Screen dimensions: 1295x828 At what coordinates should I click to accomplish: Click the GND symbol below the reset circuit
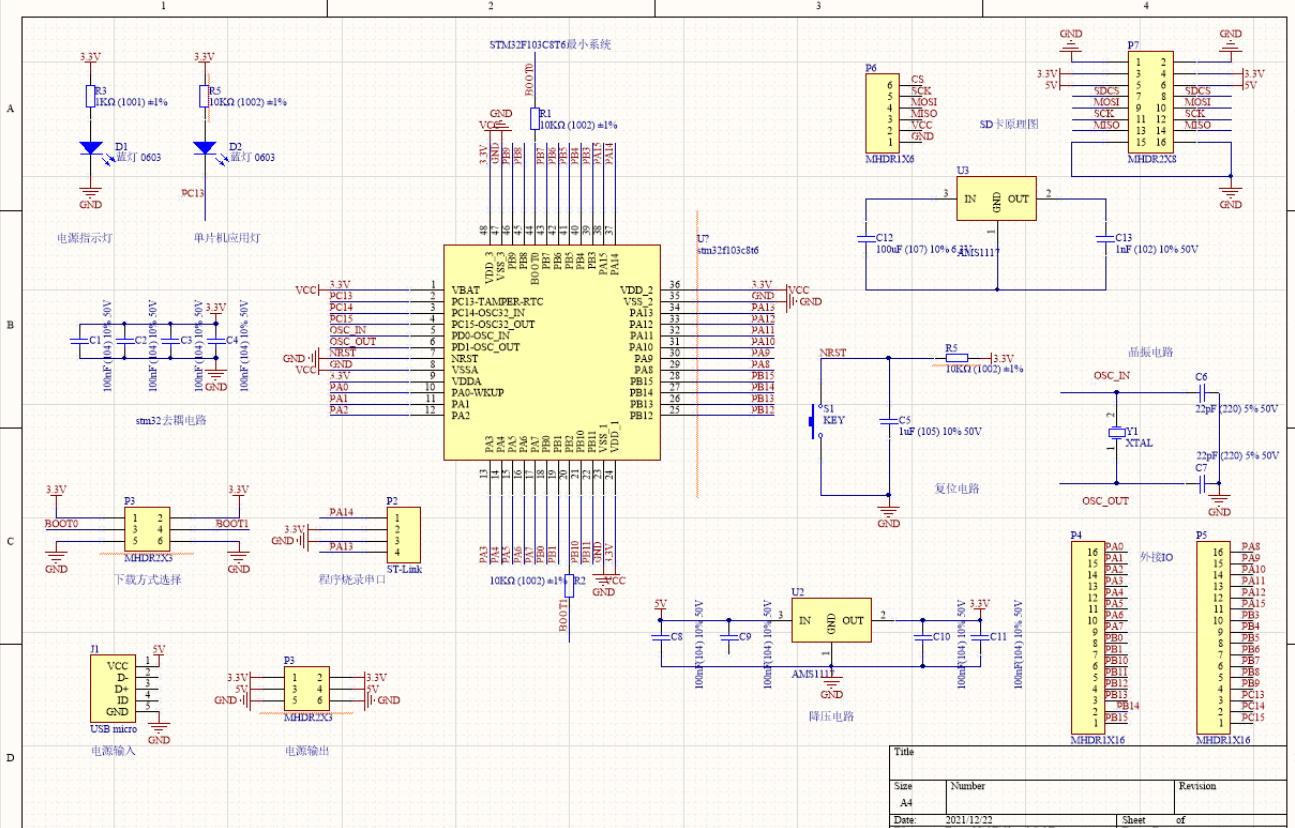(888, 515)
